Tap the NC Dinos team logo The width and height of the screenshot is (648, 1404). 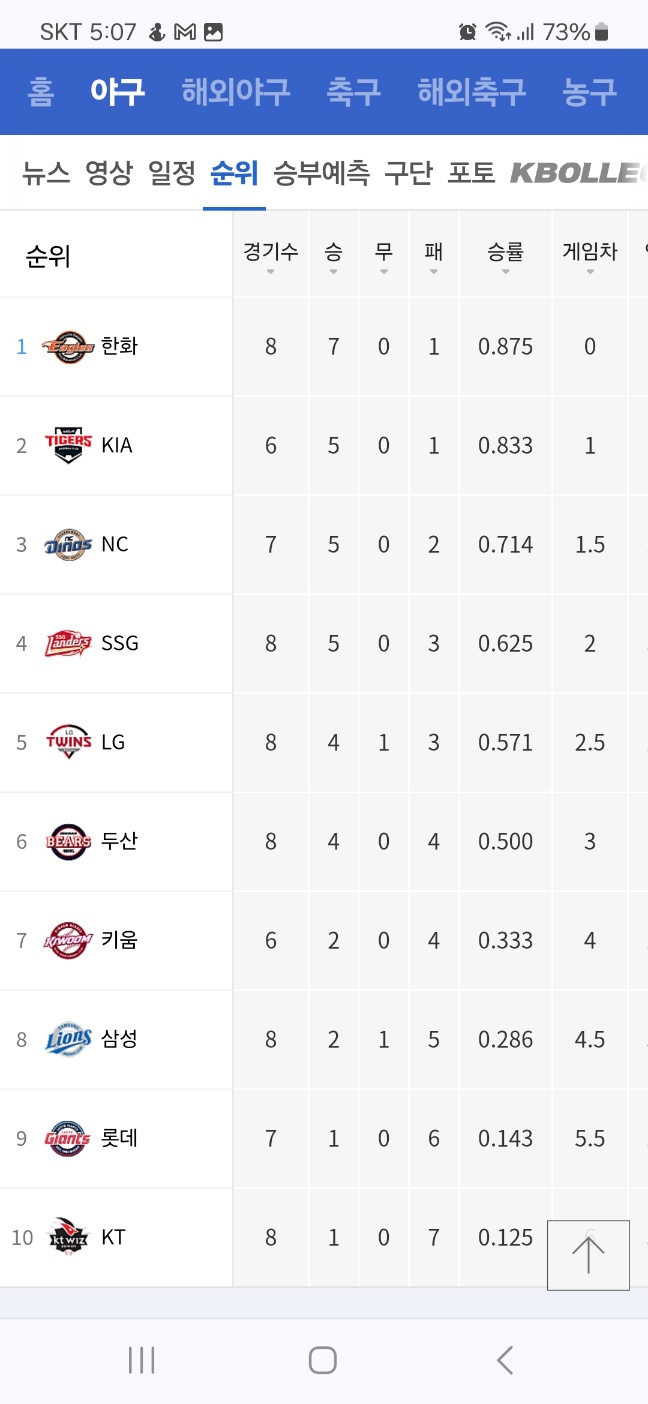pos(68,544)
